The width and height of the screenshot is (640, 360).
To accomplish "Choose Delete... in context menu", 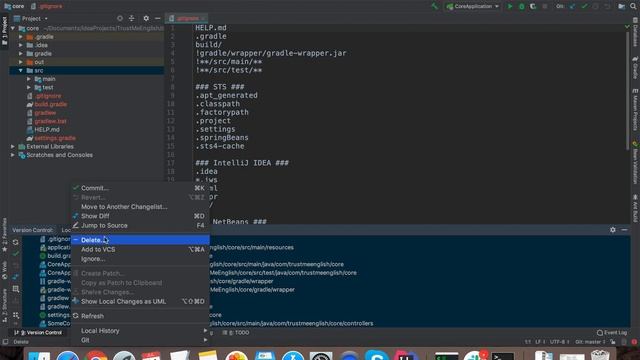I will 140,240.
